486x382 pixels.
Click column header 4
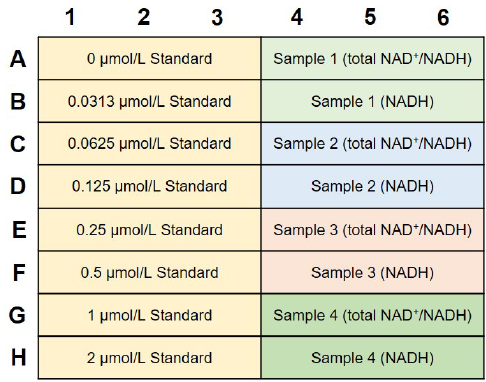pyautogui.click(x=297, y=17)
